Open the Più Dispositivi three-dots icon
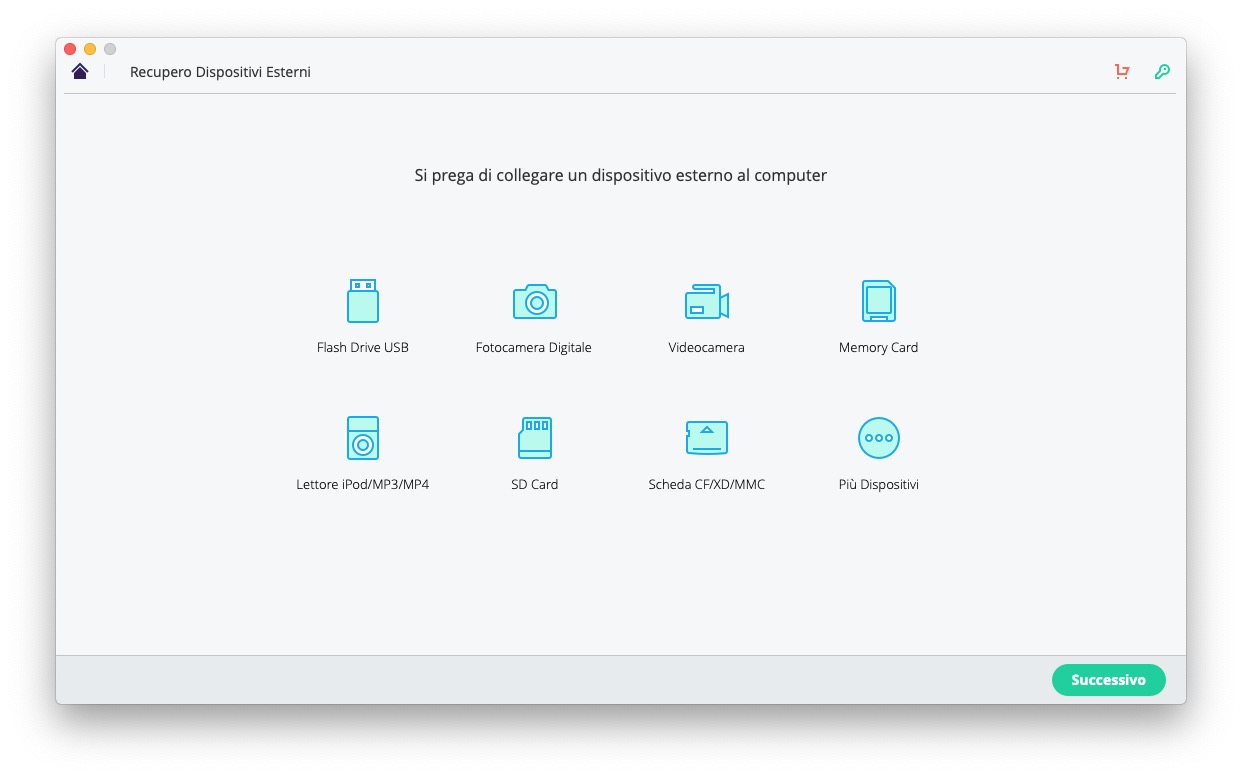The width and height of the screenshot is (1242, 778). 879,438
